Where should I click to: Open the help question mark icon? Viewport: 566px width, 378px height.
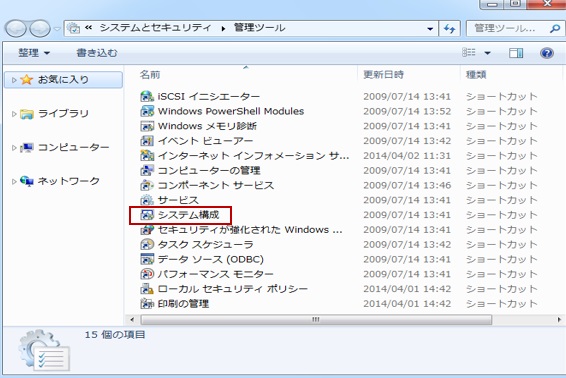547,53
